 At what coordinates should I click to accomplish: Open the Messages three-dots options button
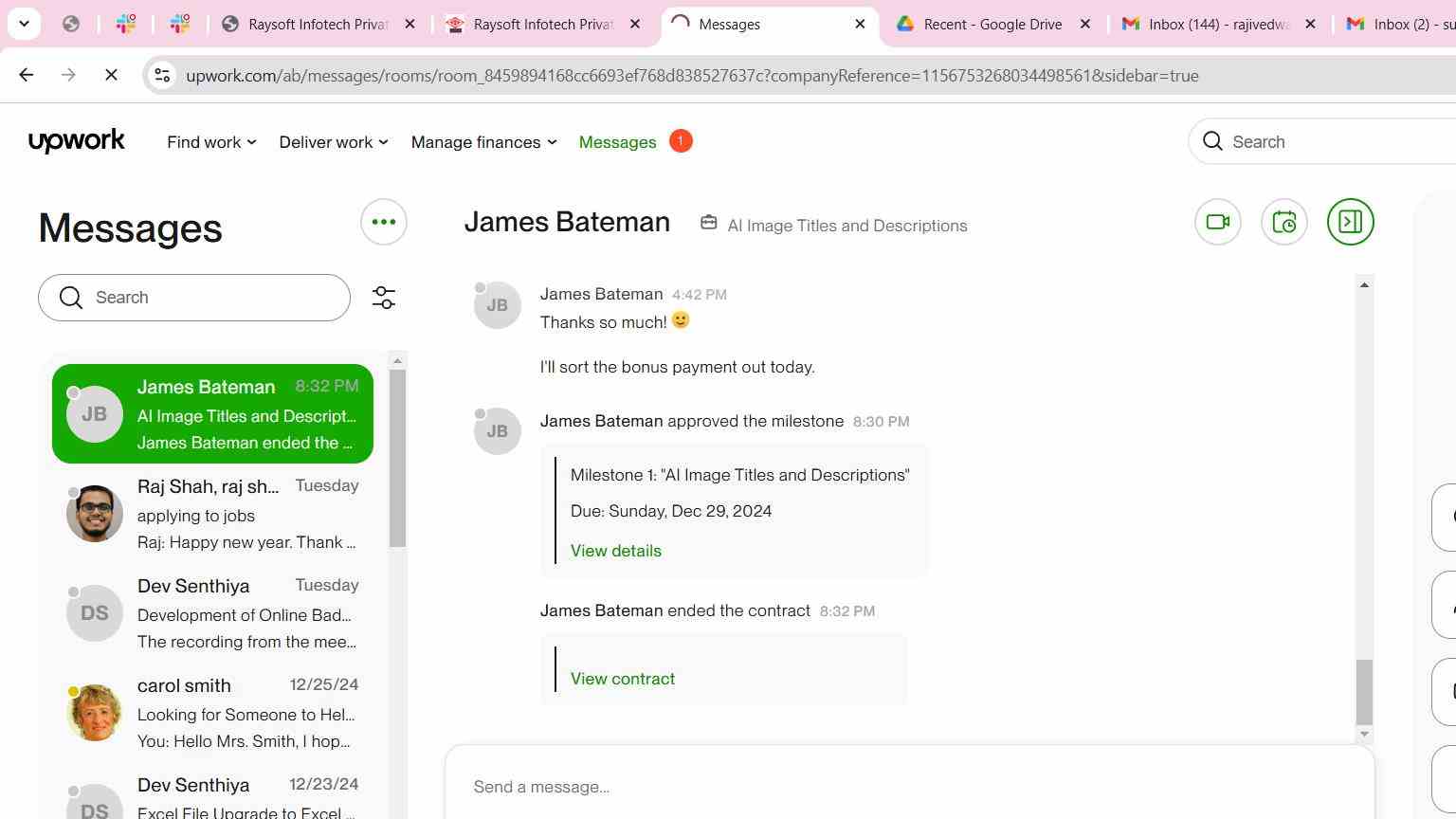pos(384,222)
